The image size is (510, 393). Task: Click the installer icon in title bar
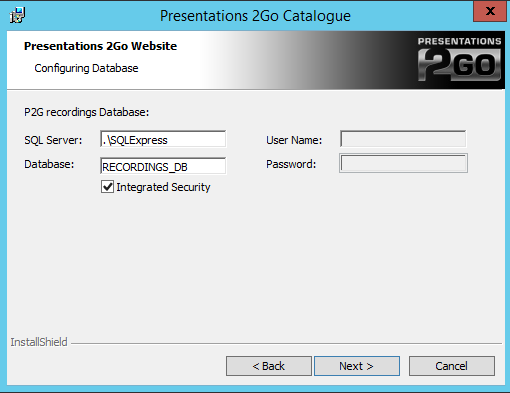tap(17, 15)
